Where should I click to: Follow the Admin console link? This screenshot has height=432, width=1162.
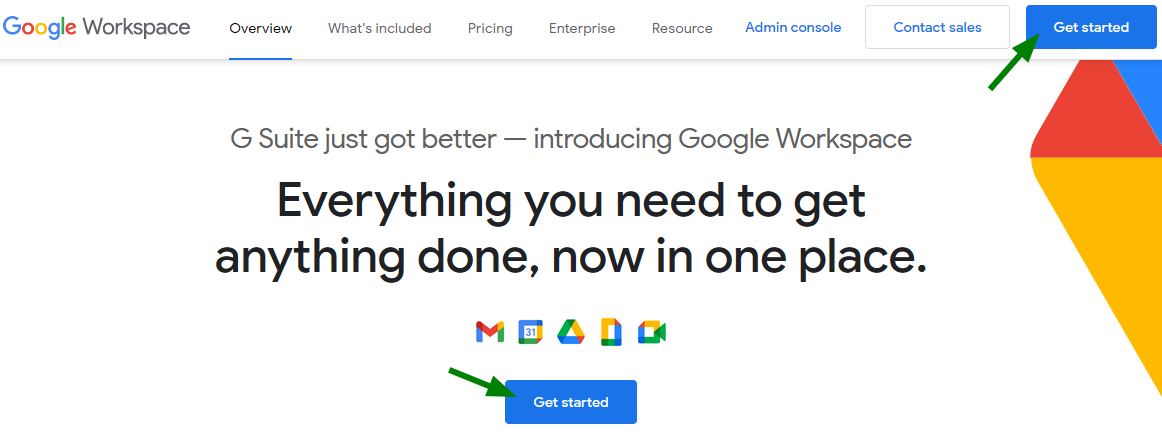[x=793, y=27]
